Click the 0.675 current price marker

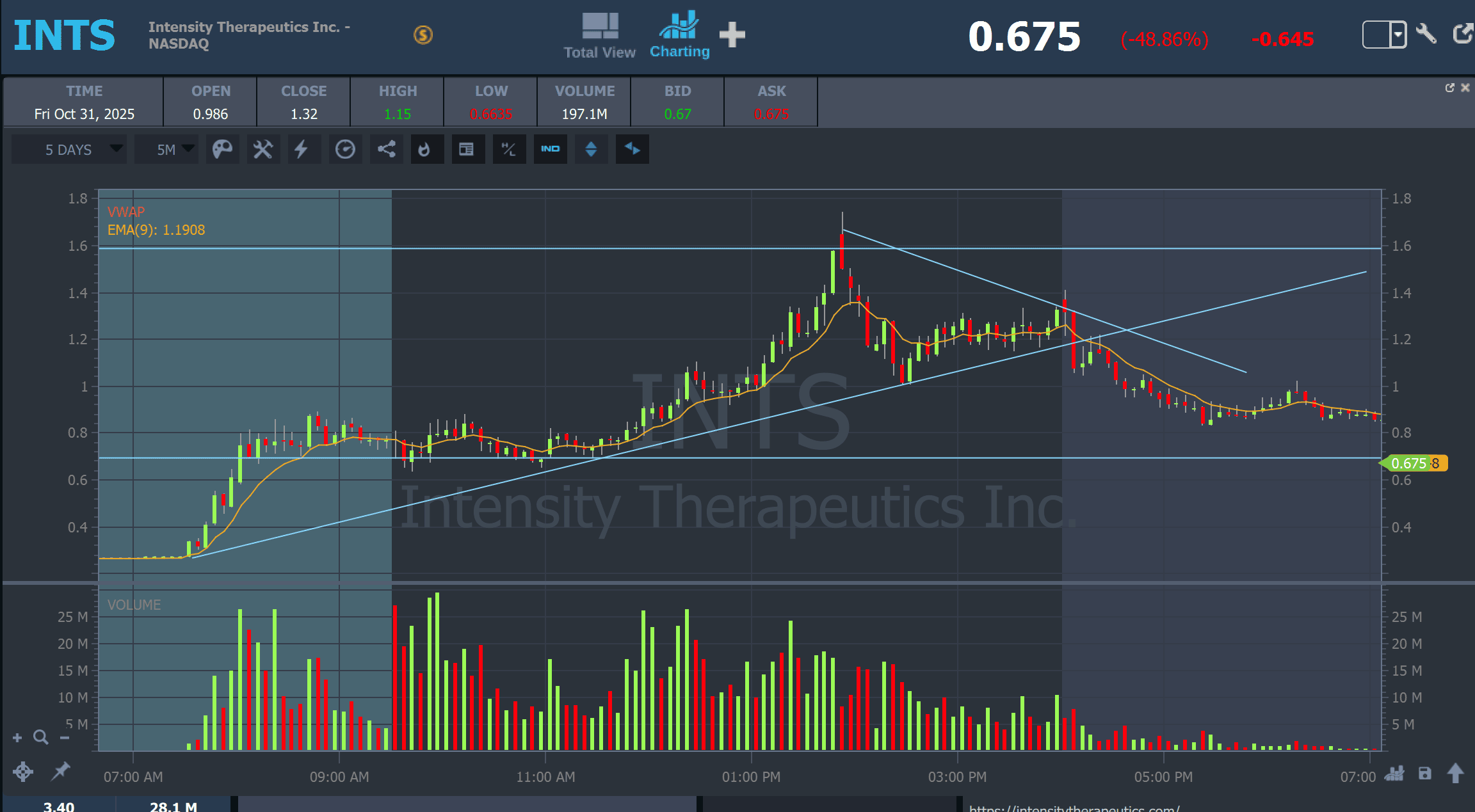tap(1409, 463)
